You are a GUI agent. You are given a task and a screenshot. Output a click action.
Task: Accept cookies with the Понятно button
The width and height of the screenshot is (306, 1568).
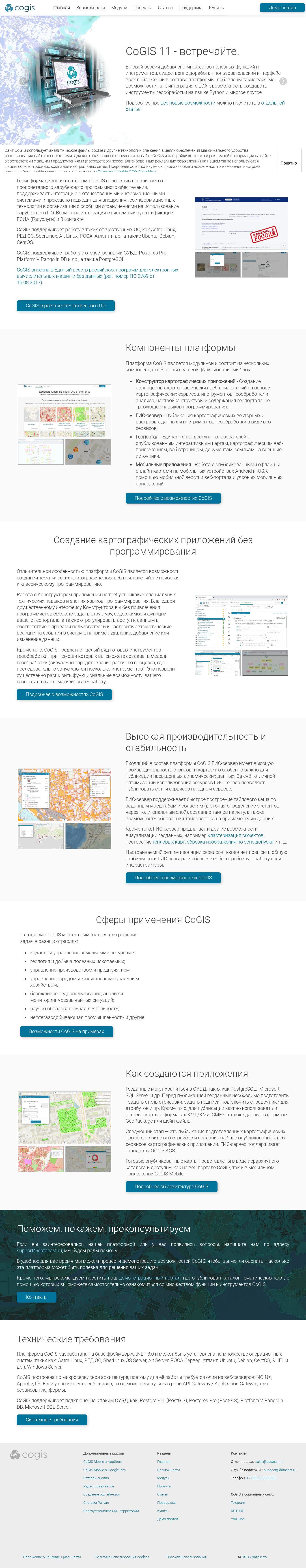click(x=288, y=163)
